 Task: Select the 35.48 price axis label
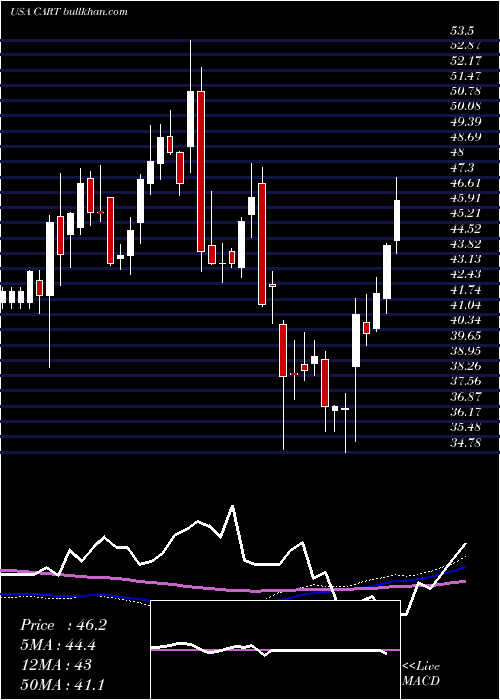point(465,427)
